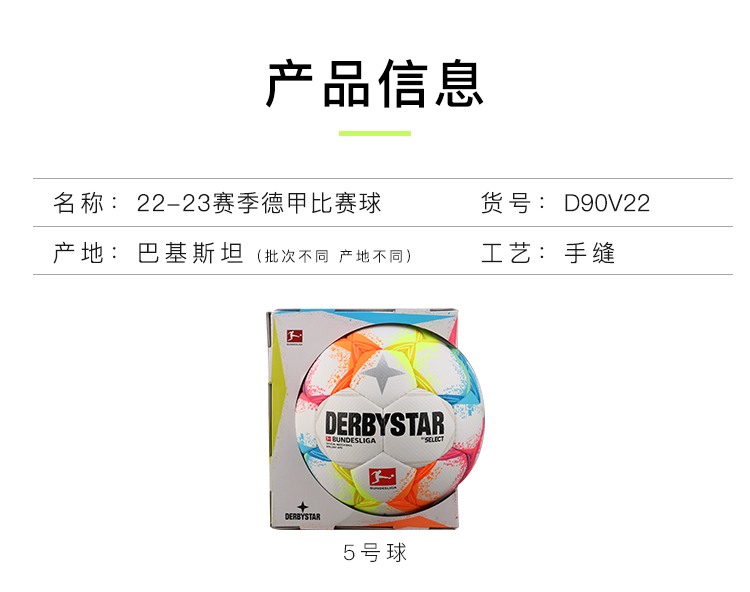This screenshot has height=592, width=750.
Task: Click the BUNDESLIGA text on ball panel
Action: pyautogui.click(x=351, y=440)
